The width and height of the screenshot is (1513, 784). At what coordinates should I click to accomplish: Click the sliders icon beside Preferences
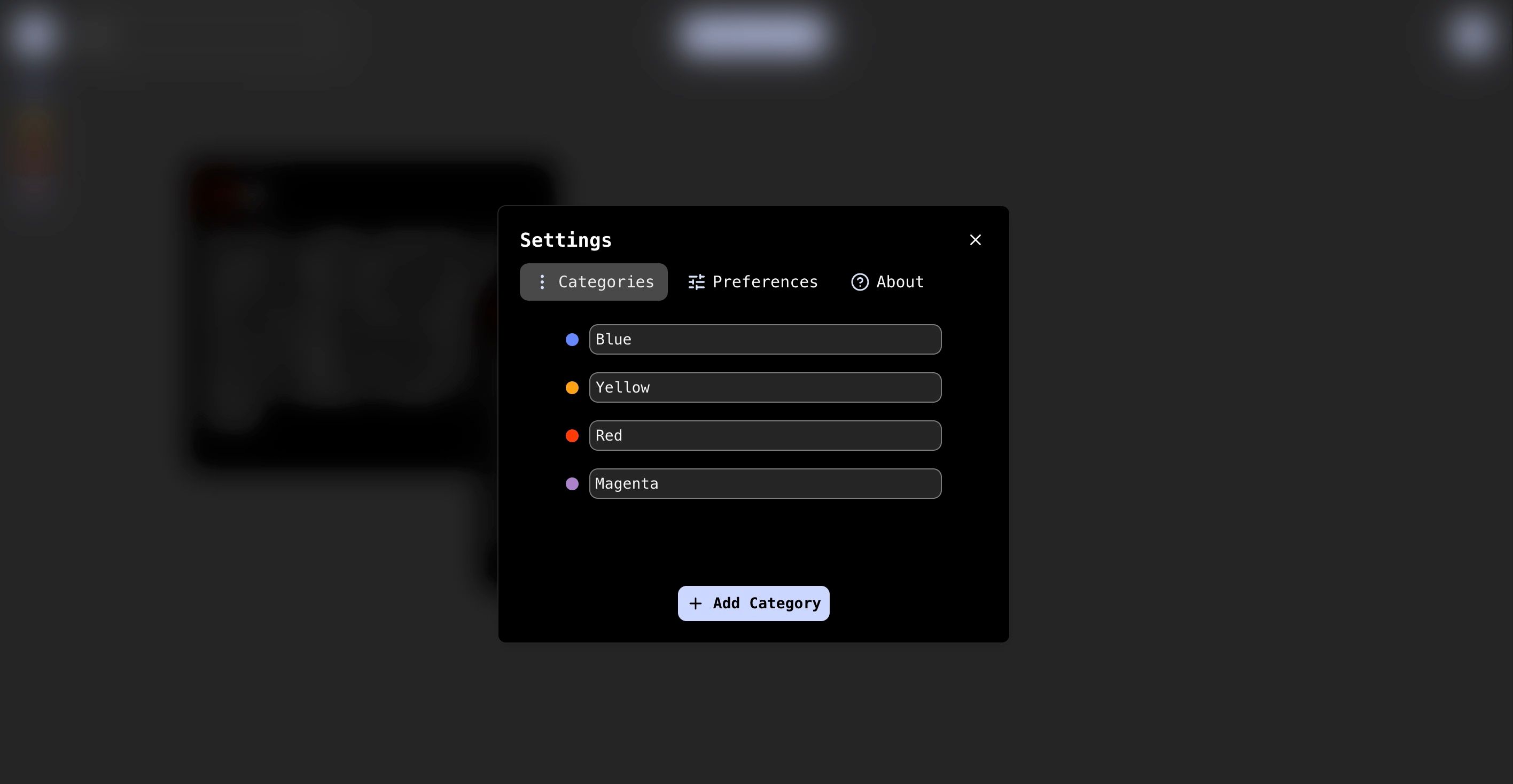(x=697, y=282)
